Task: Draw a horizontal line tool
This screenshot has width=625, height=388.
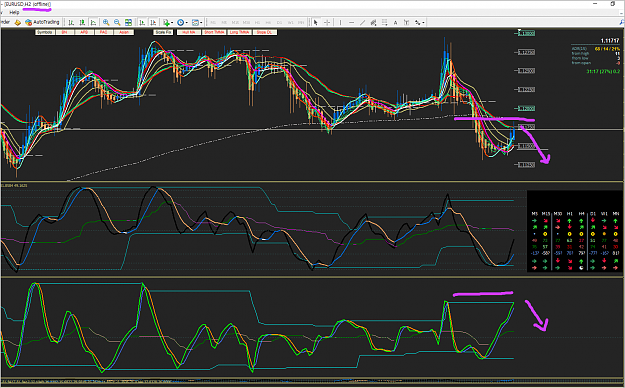Action: tap(351, 22)
